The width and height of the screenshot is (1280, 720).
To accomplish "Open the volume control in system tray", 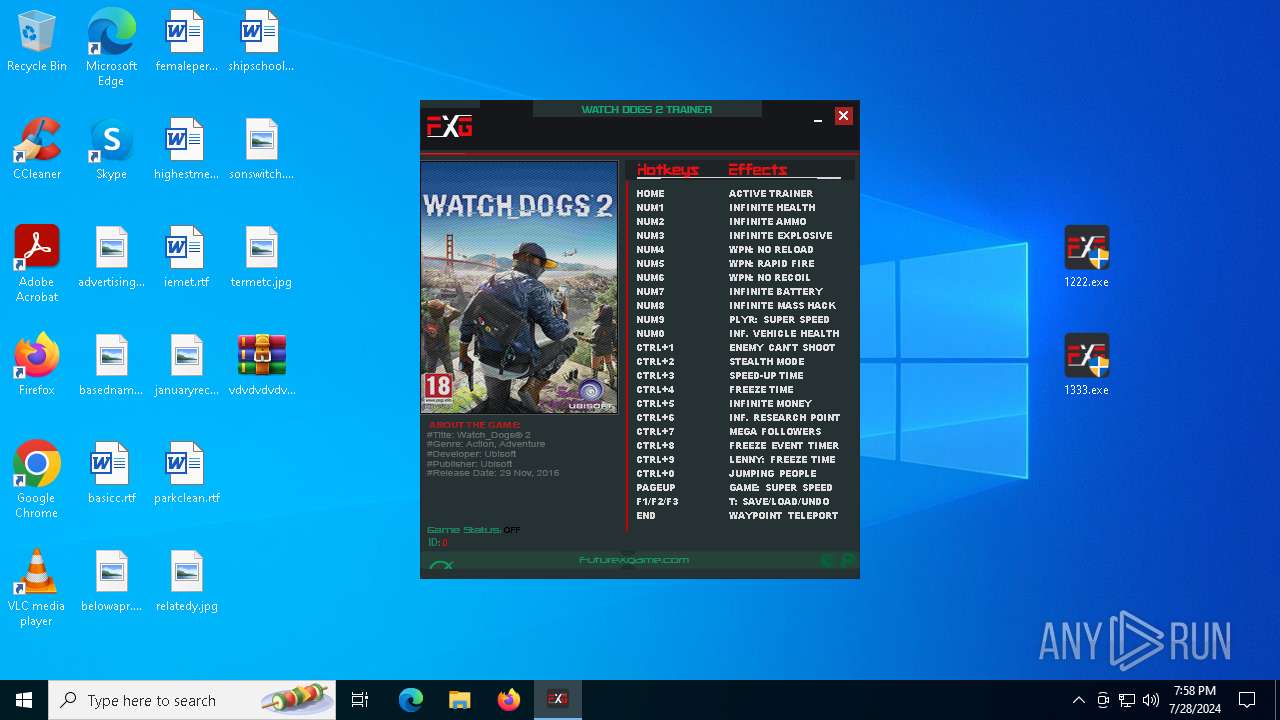I will point(1151,700).
